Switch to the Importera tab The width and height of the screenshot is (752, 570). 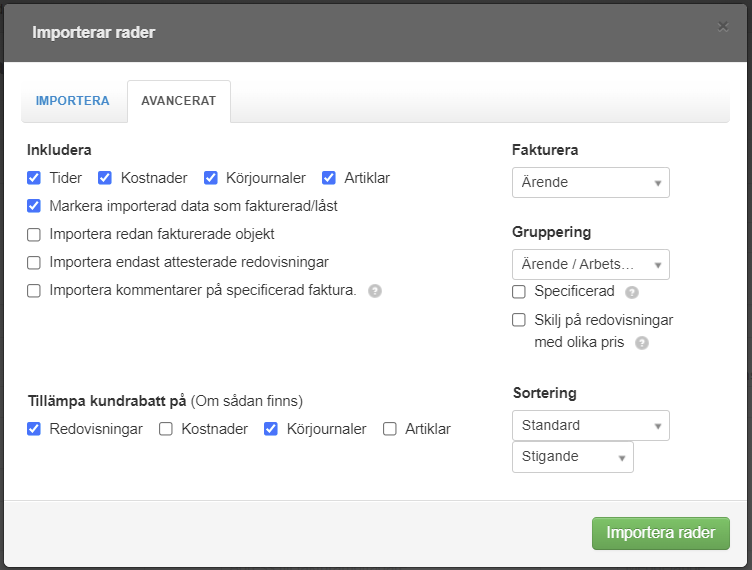tap(73, 101)
